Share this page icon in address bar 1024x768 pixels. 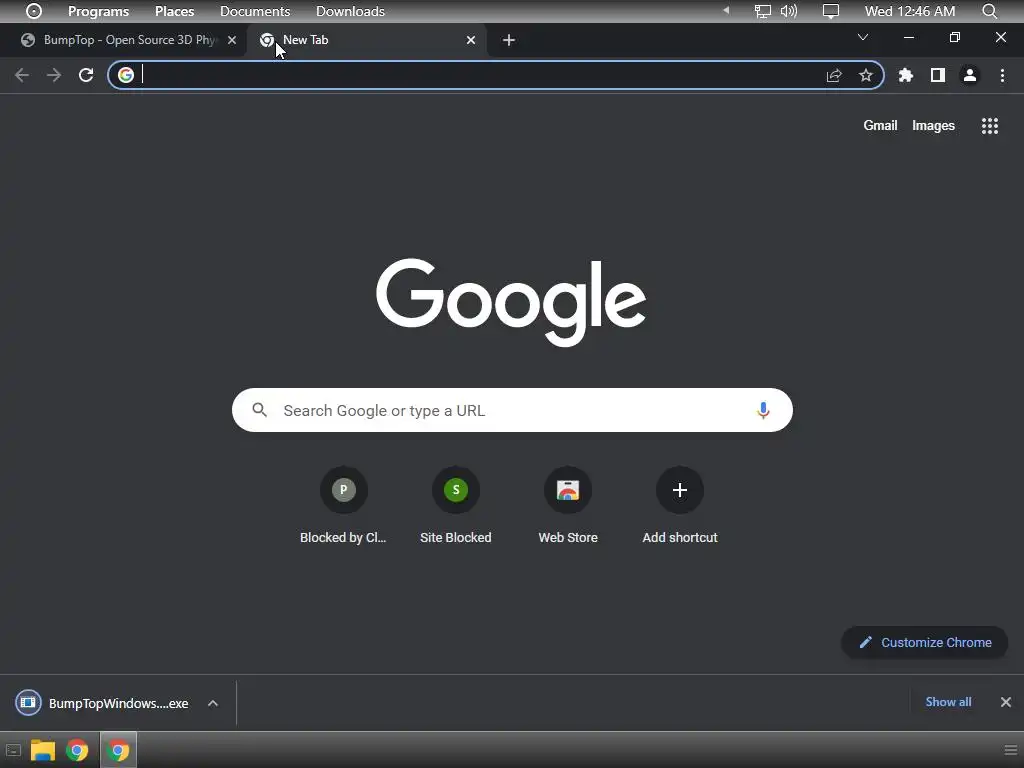click(x=834, y=75)
